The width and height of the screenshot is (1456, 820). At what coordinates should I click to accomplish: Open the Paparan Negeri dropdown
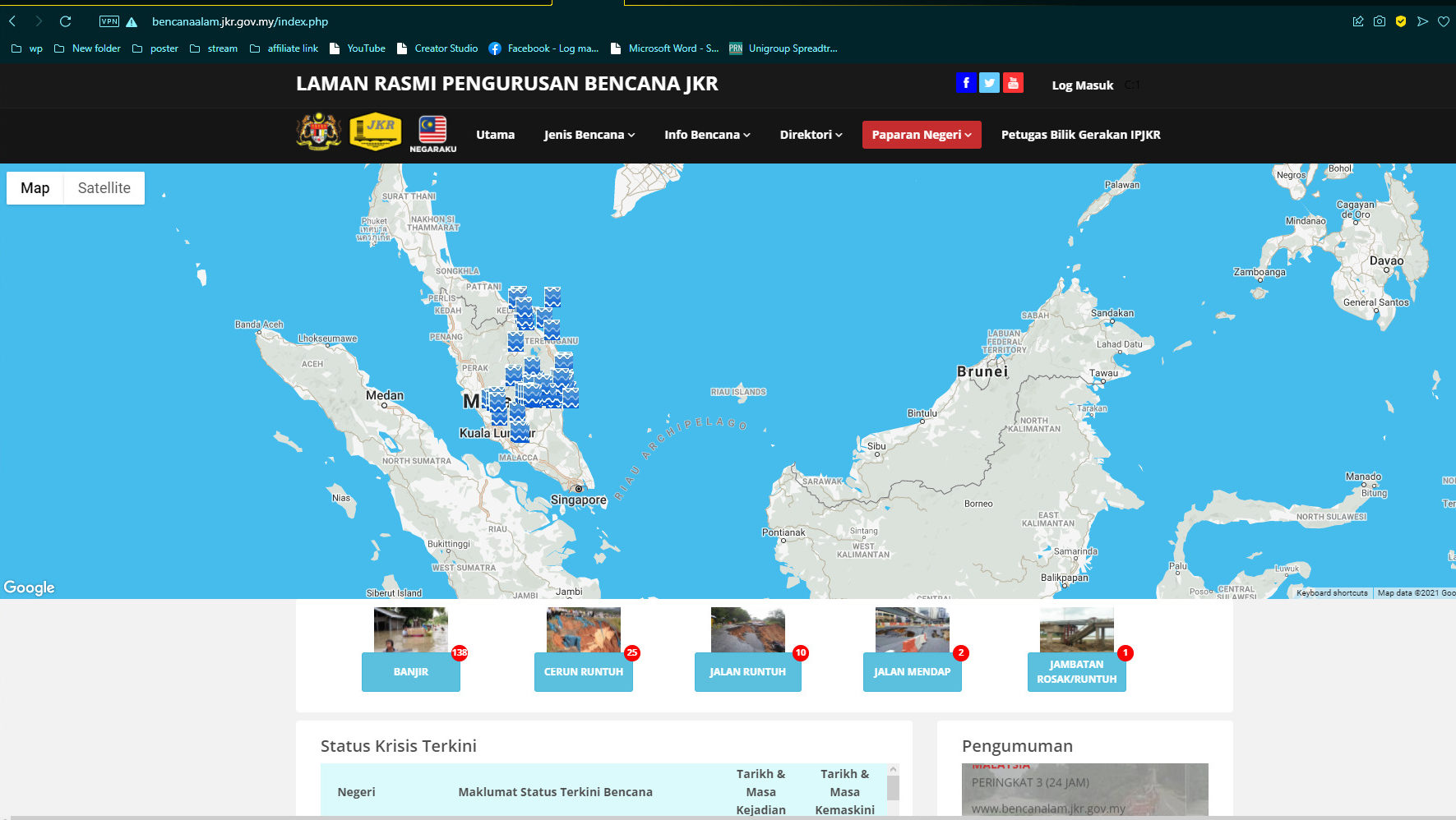point(921,135)
